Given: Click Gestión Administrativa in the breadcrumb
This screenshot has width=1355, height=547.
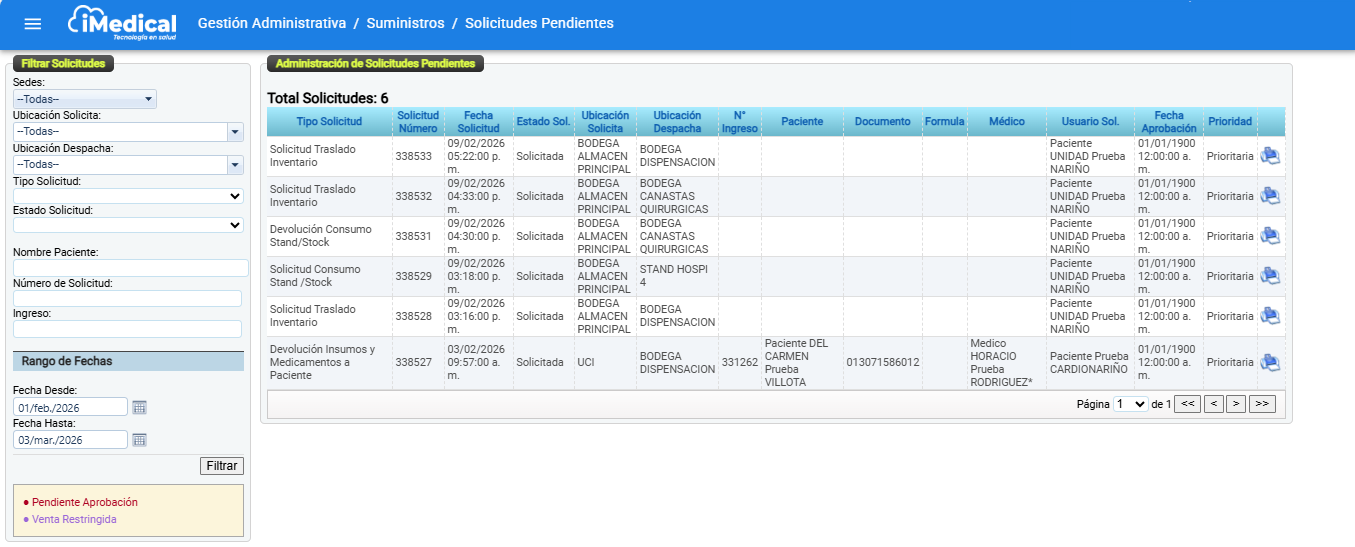Looking at the screenshot, I should point(272,23).
